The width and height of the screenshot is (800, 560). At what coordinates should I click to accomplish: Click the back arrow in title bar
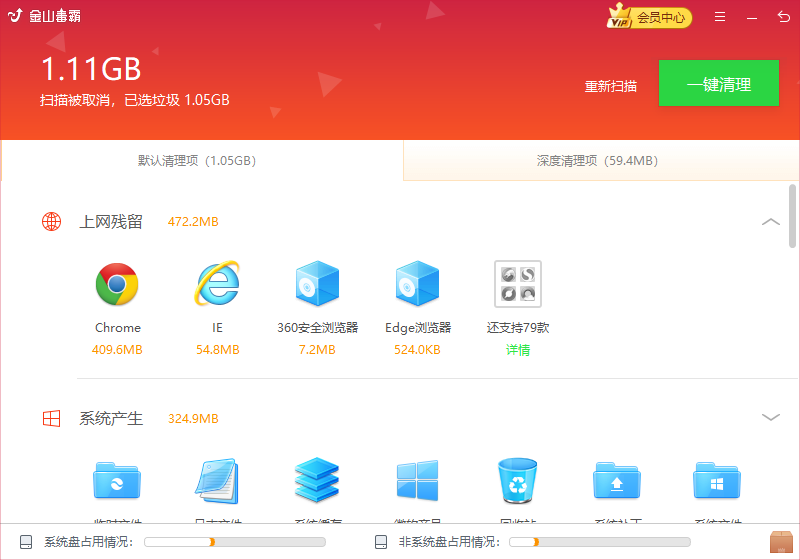784,17
